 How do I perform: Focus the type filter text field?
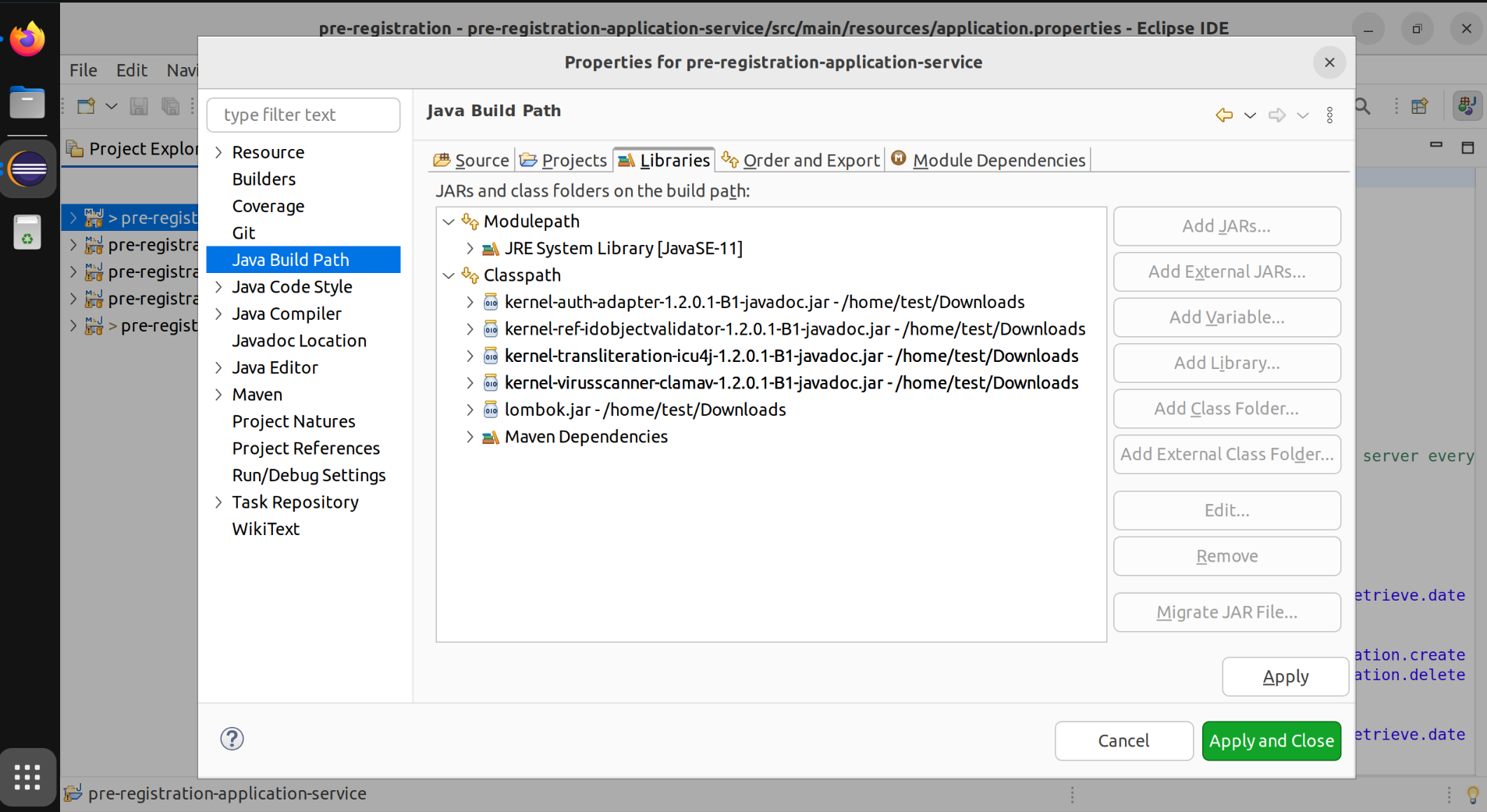click(303, 115)
